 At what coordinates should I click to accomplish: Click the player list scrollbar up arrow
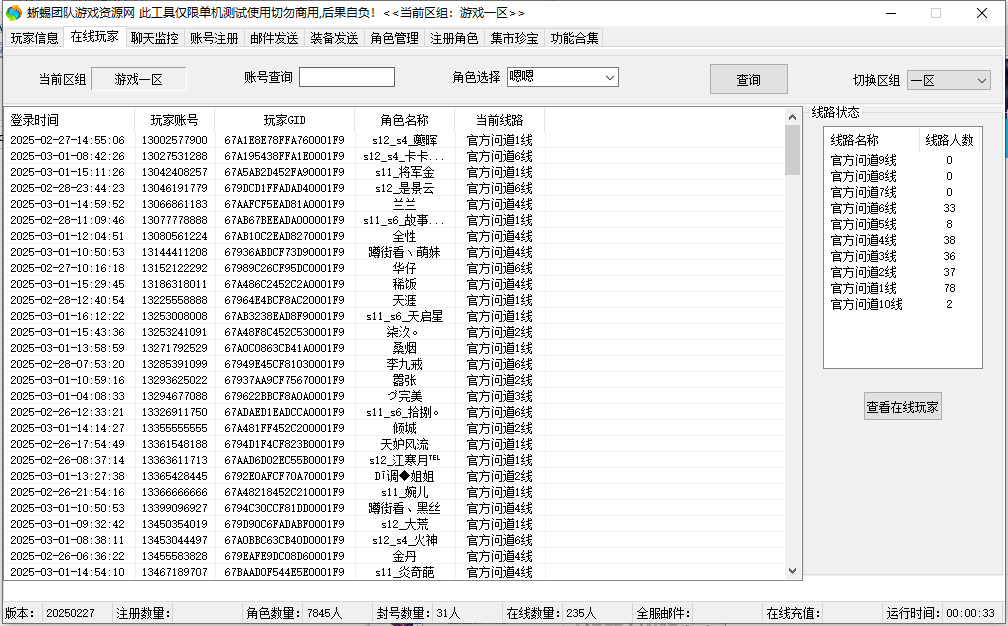pyautogui.click(x=793, y=116)
